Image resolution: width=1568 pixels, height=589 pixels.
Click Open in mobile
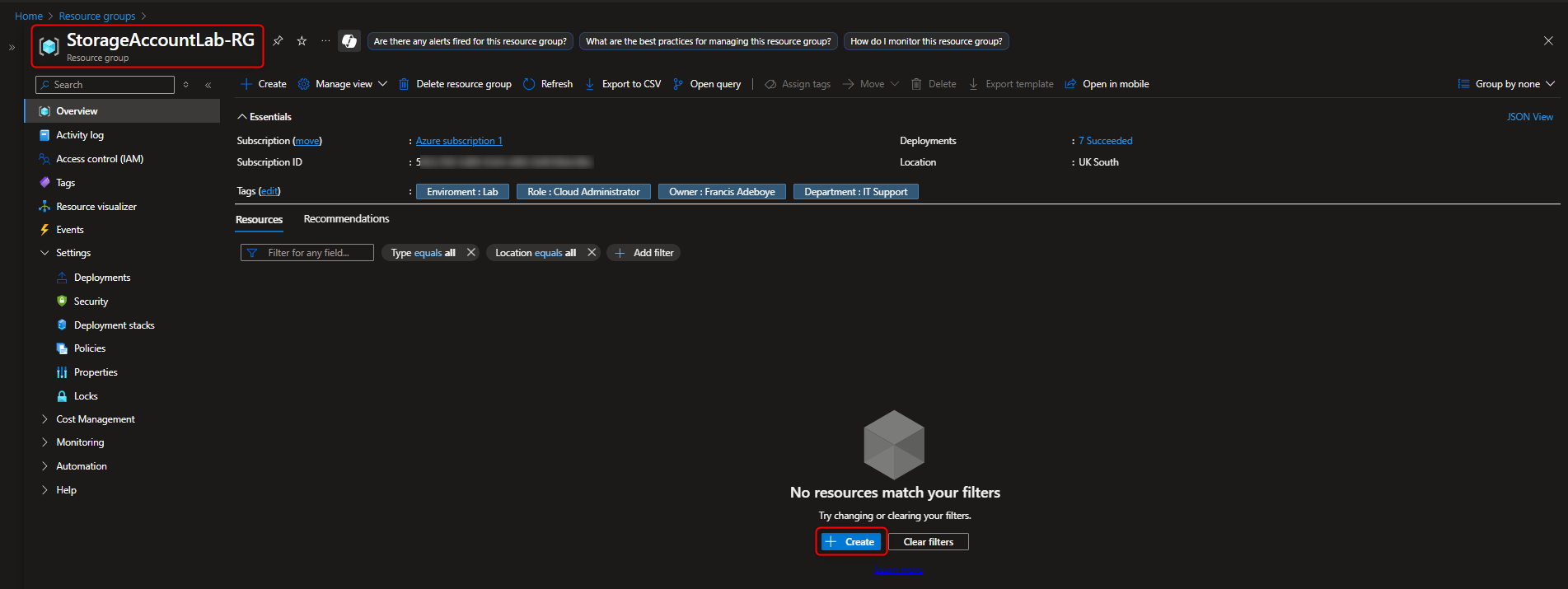[1107, 84]
